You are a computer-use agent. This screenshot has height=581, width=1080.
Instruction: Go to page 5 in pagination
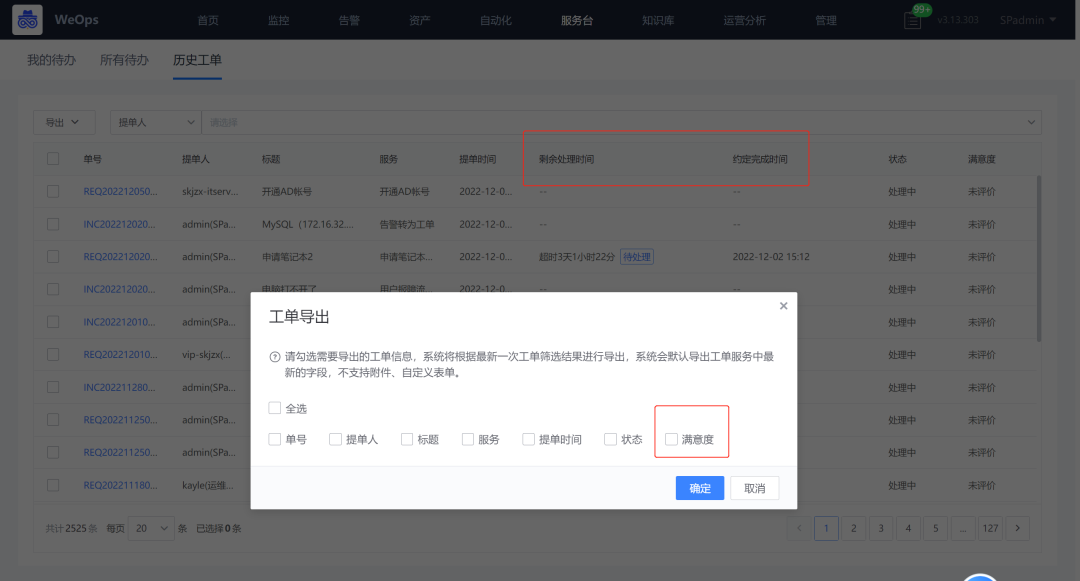click(935, 528)
